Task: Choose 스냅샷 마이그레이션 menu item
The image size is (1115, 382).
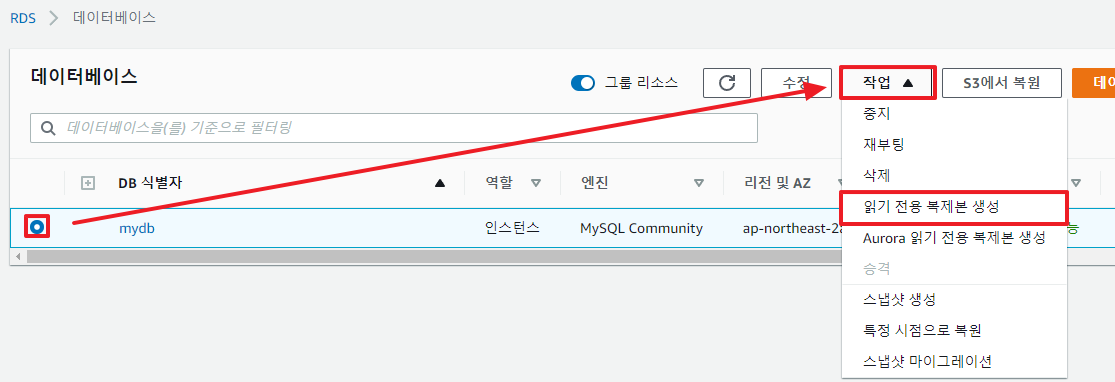Action: tap(927, 361)
